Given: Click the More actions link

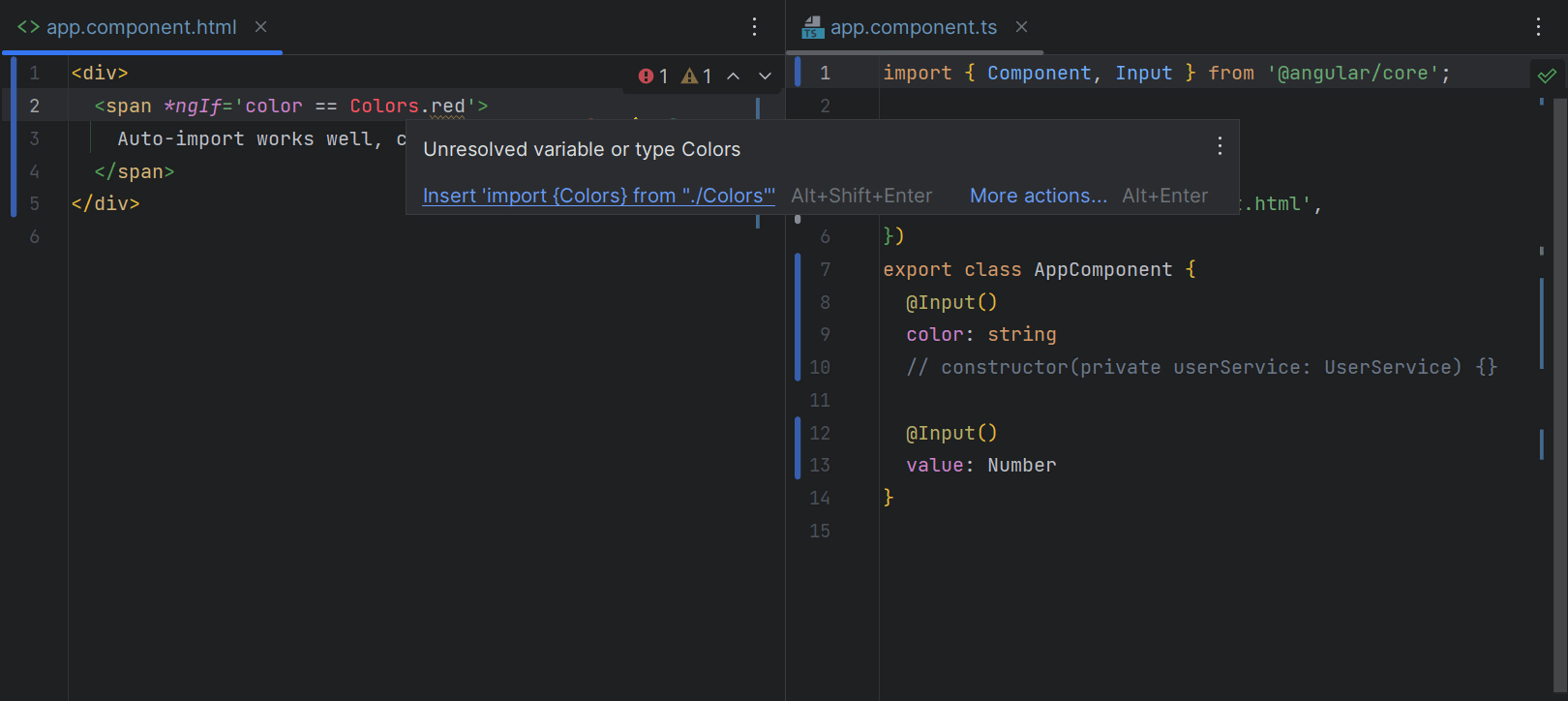Looking at the screenshot, I should pyautogui.click(x=1038, y=196).
